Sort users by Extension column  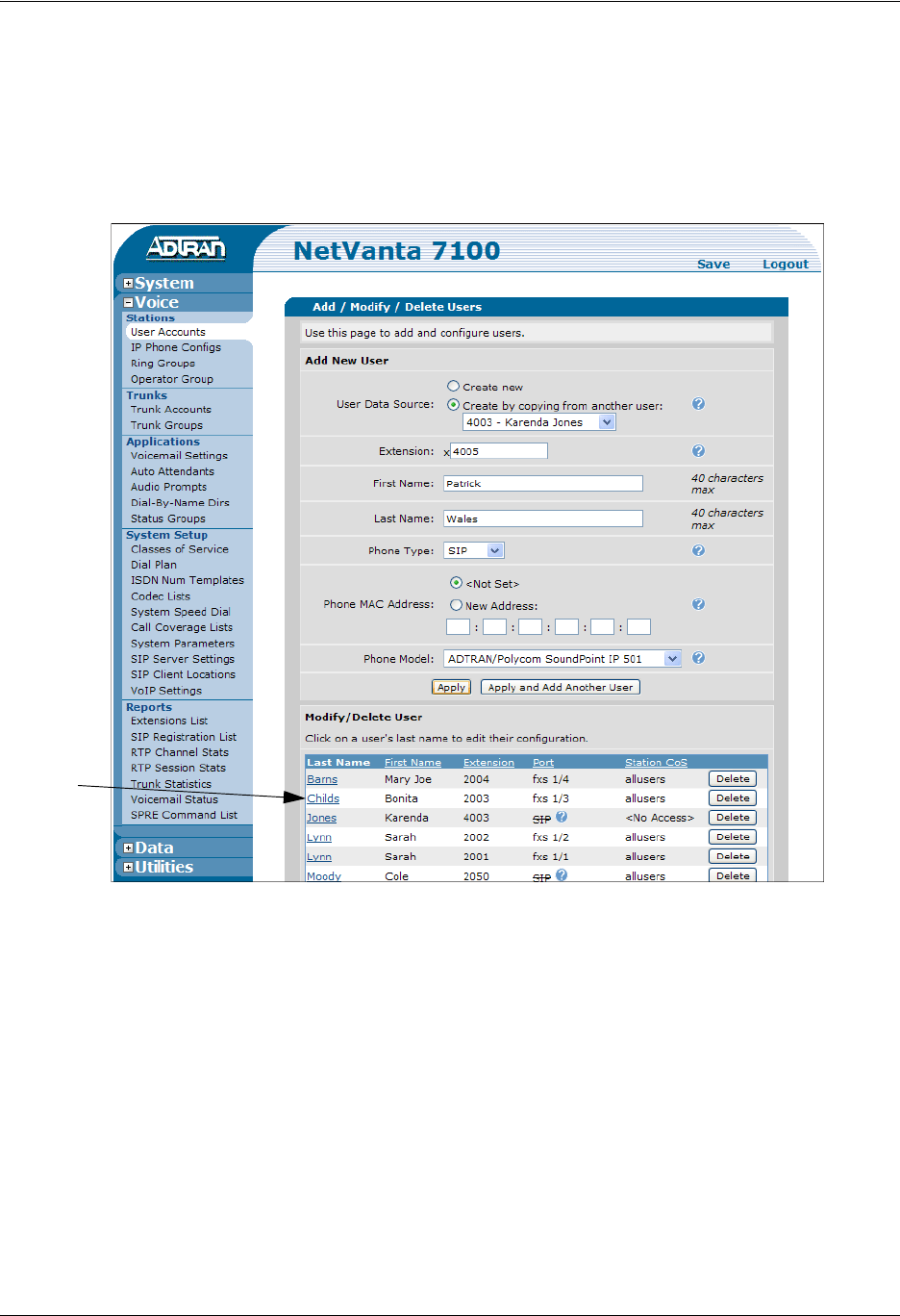(x=488, y=762)
